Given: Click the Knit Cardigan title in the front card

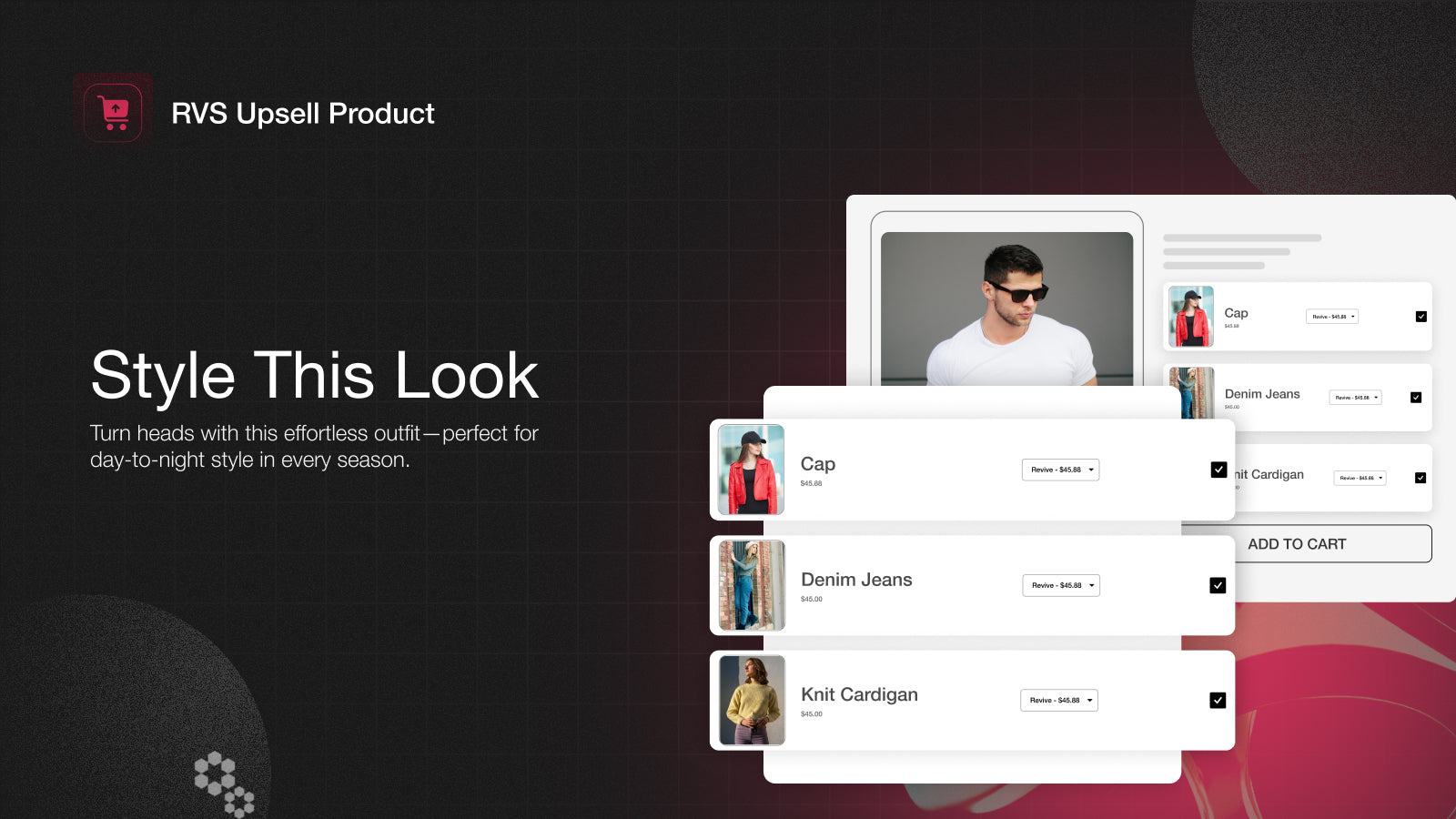Looking at the screenshot, I should [859, 694].
